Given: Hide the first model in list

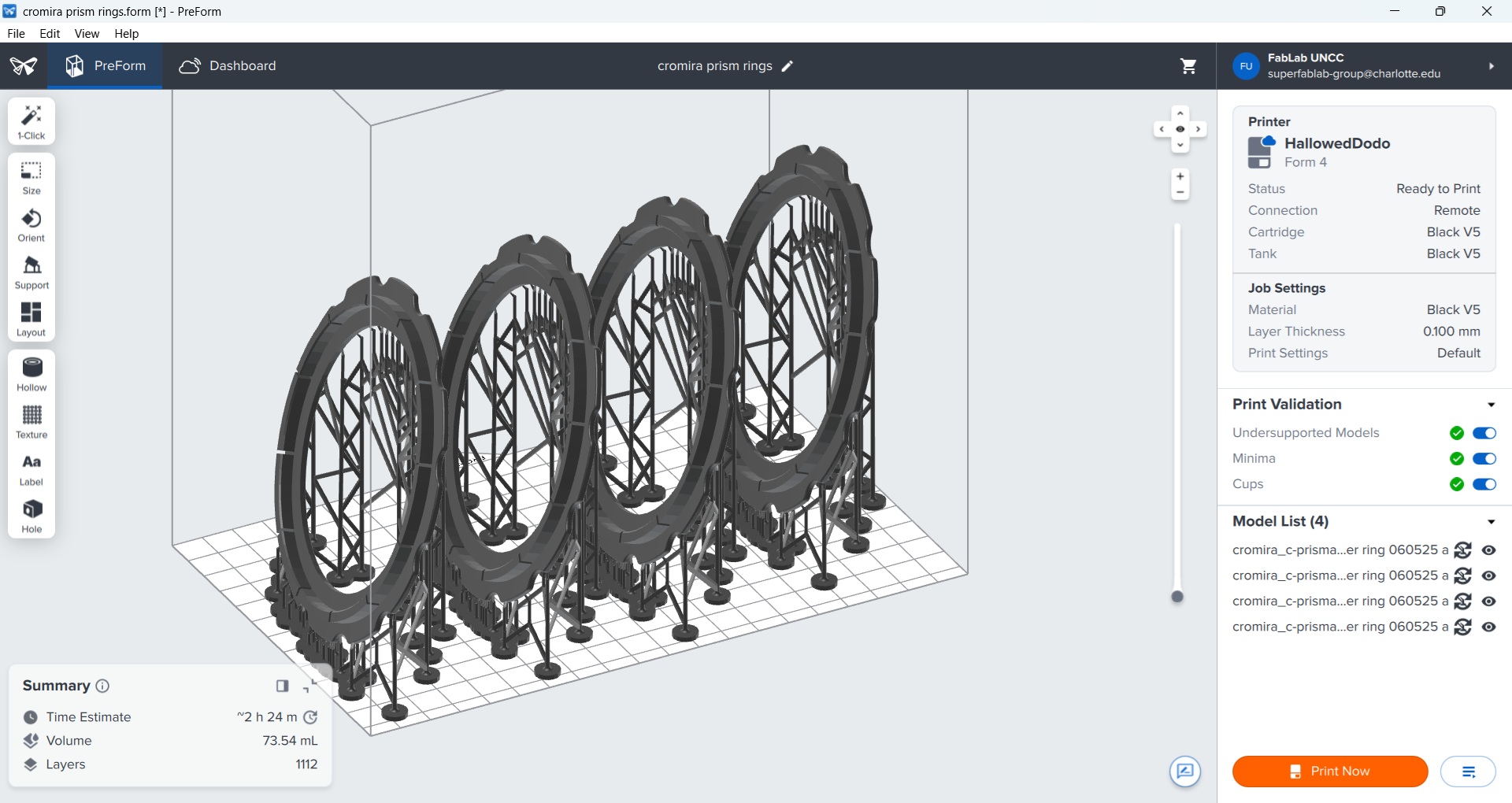Looking at the screenshot, I should [x=1489, y=550].
